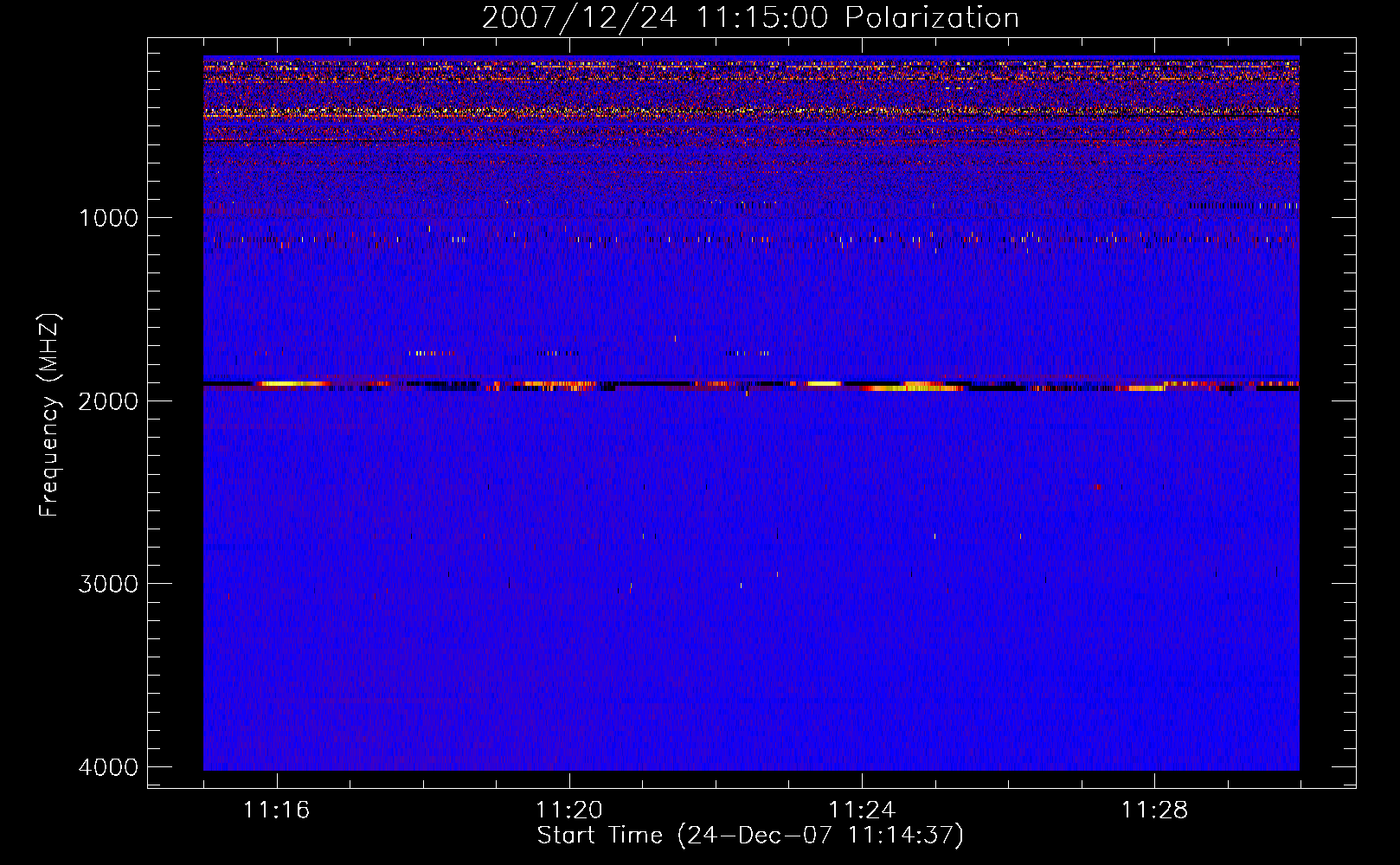This screenshot has height=865, width=1400.
Task: Click the 11:24 time tick label
Action: tap(862, 811)
